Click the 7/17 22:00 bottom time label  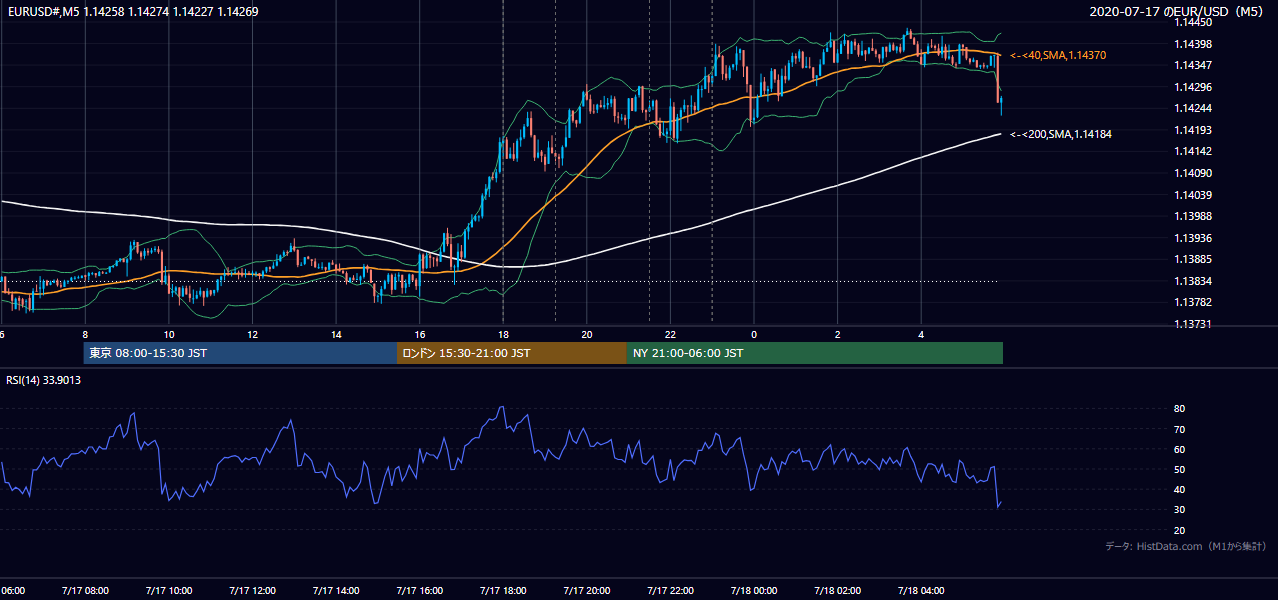670,591
